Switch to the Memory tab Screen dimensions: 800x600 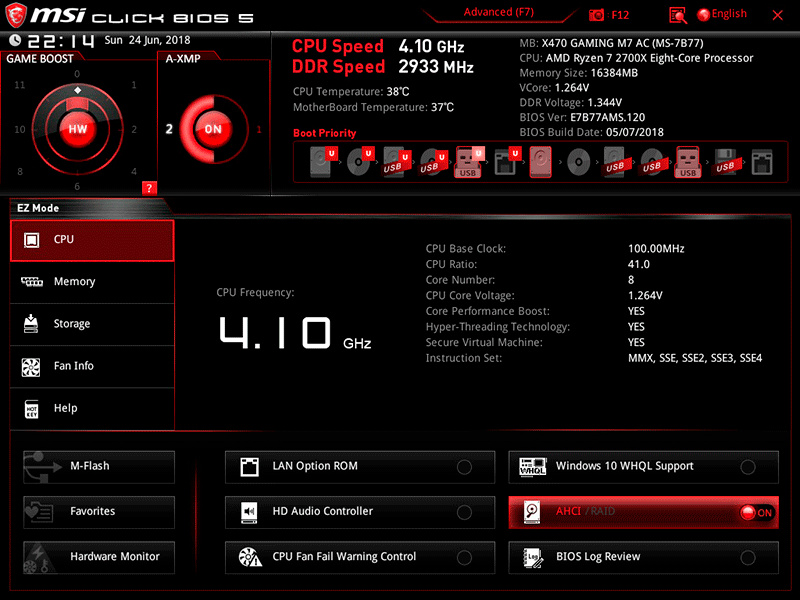click(x=92, y=282)
